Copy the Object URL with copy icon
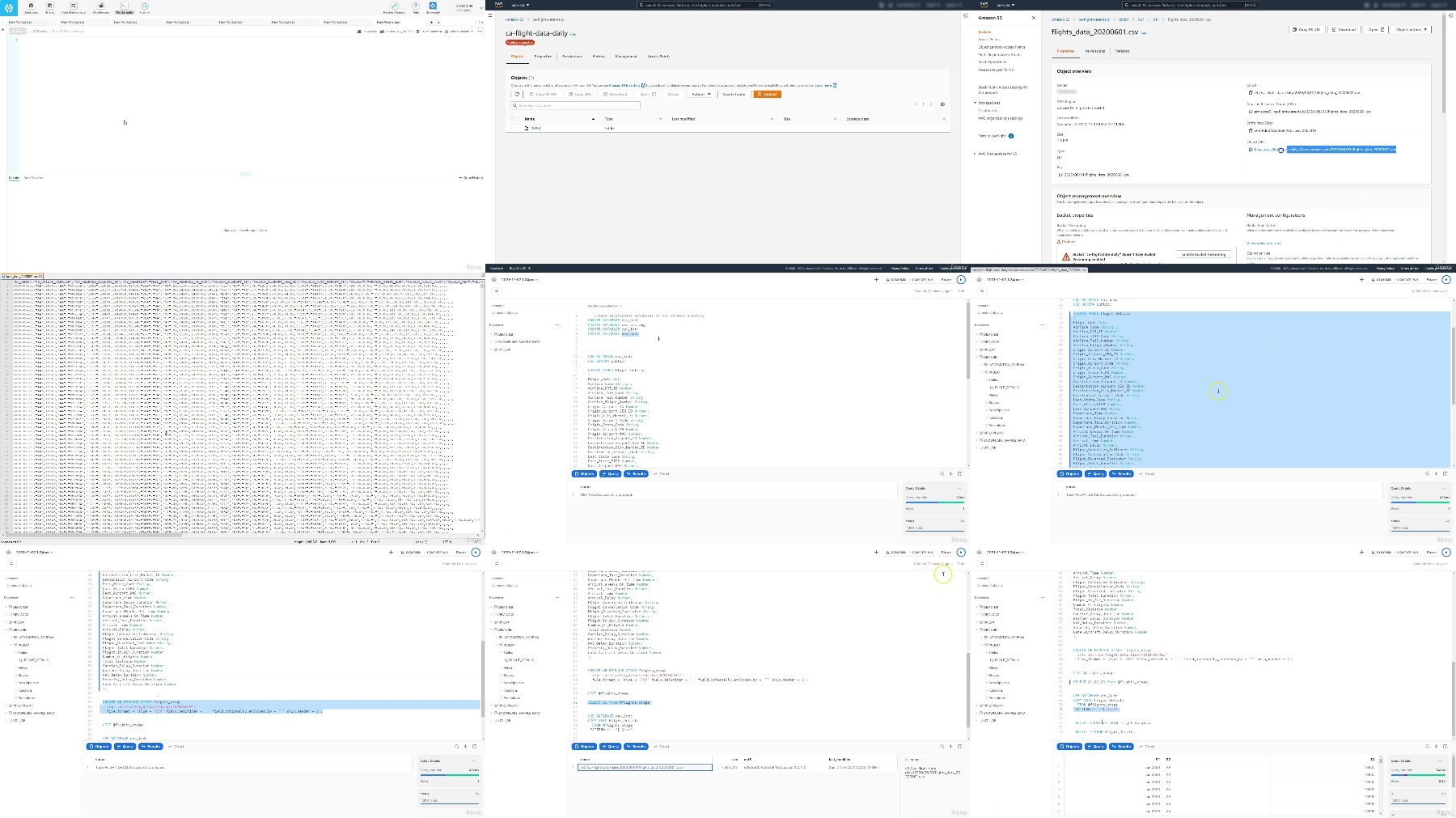 tap(1251, 150)
